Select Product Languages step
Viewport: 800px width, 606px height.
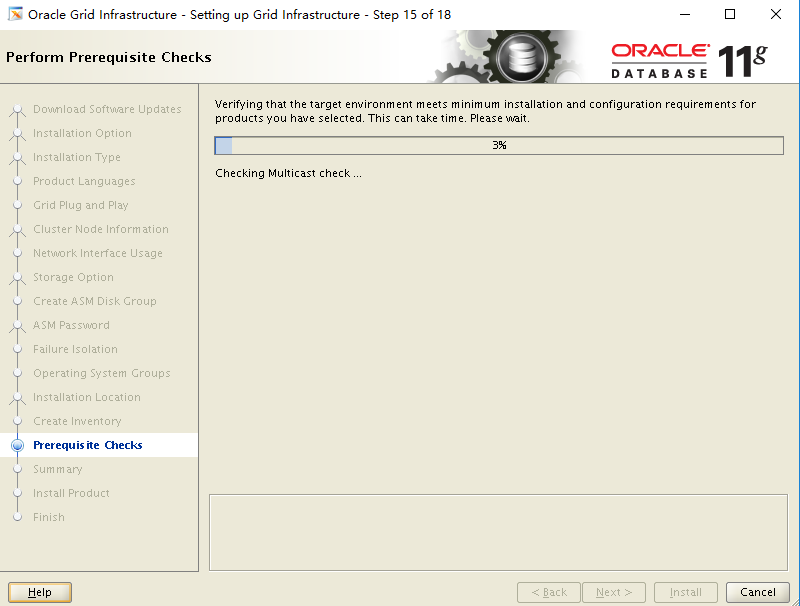pos(84,181)
